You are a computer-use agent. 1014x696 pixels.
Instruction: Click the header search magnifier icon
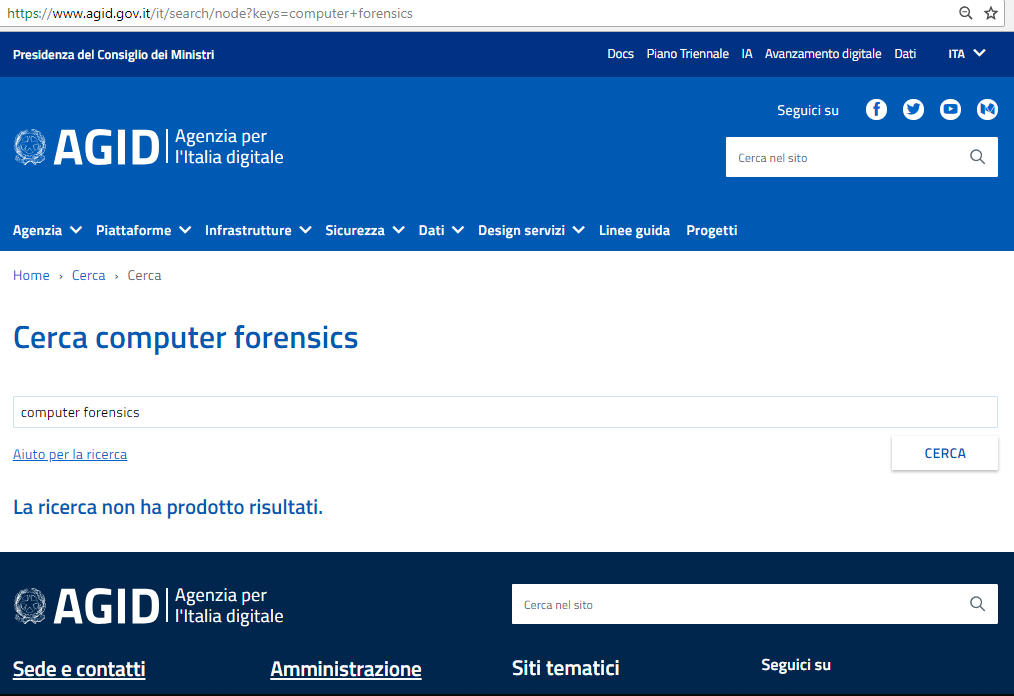pyautogui.click(x=977, y=157)
